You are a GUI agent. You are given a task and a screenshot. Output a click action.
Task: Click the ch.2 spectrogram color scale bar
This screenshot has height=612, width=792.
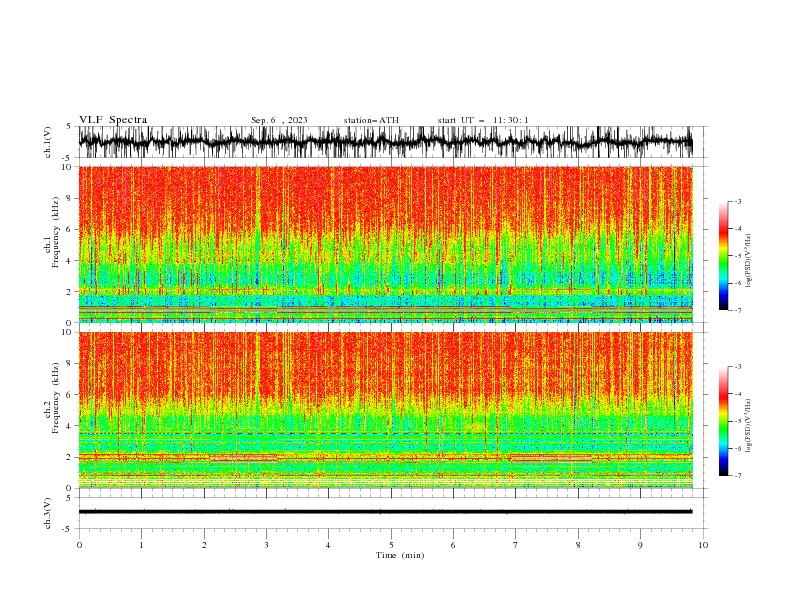723,421
